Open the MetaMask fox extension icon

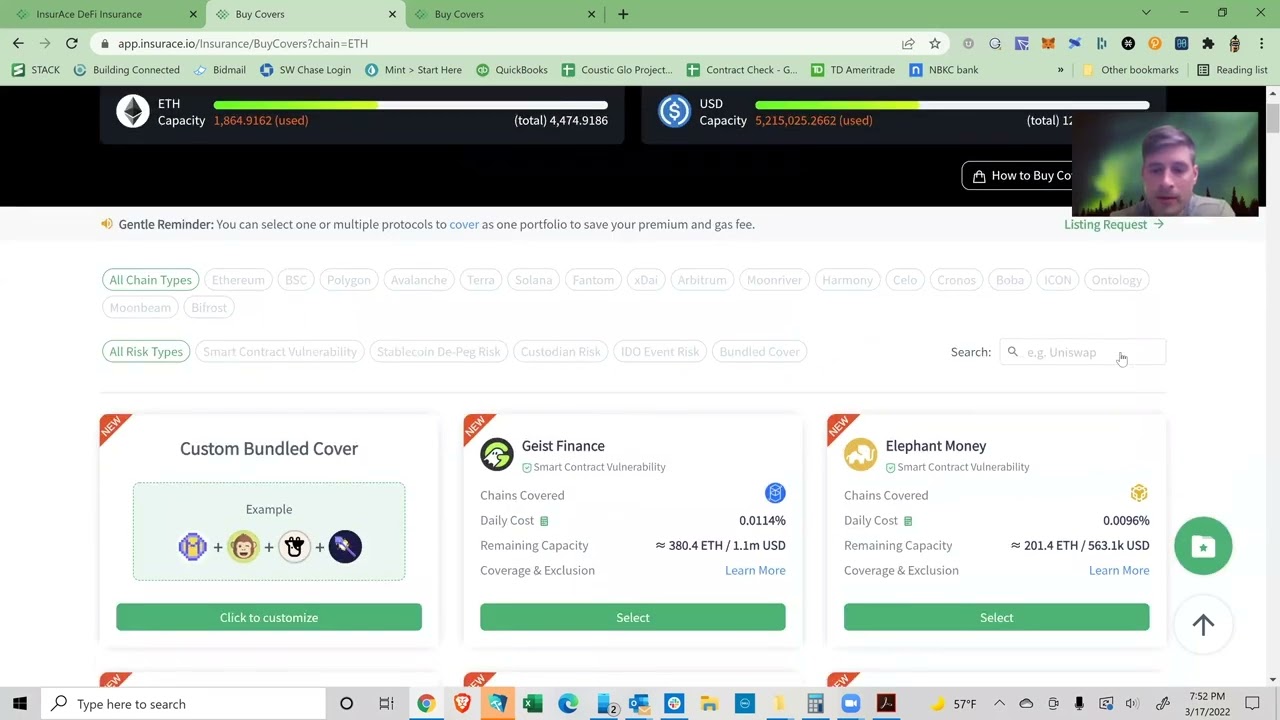coord(1048,43)
